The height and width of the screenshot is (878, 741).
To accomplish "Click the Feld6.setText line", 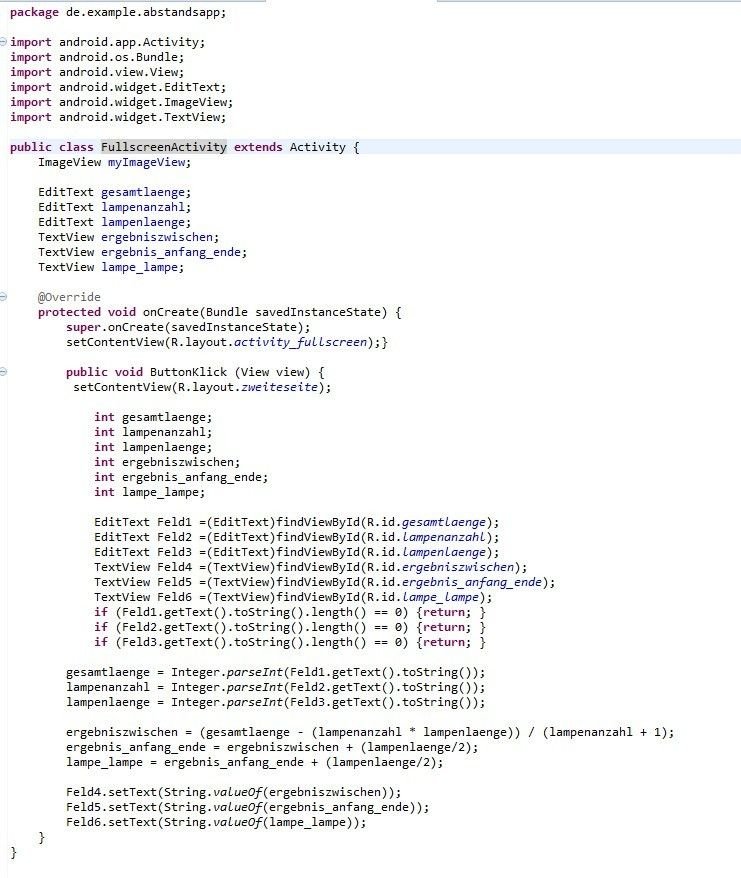I will coord(216,823).
